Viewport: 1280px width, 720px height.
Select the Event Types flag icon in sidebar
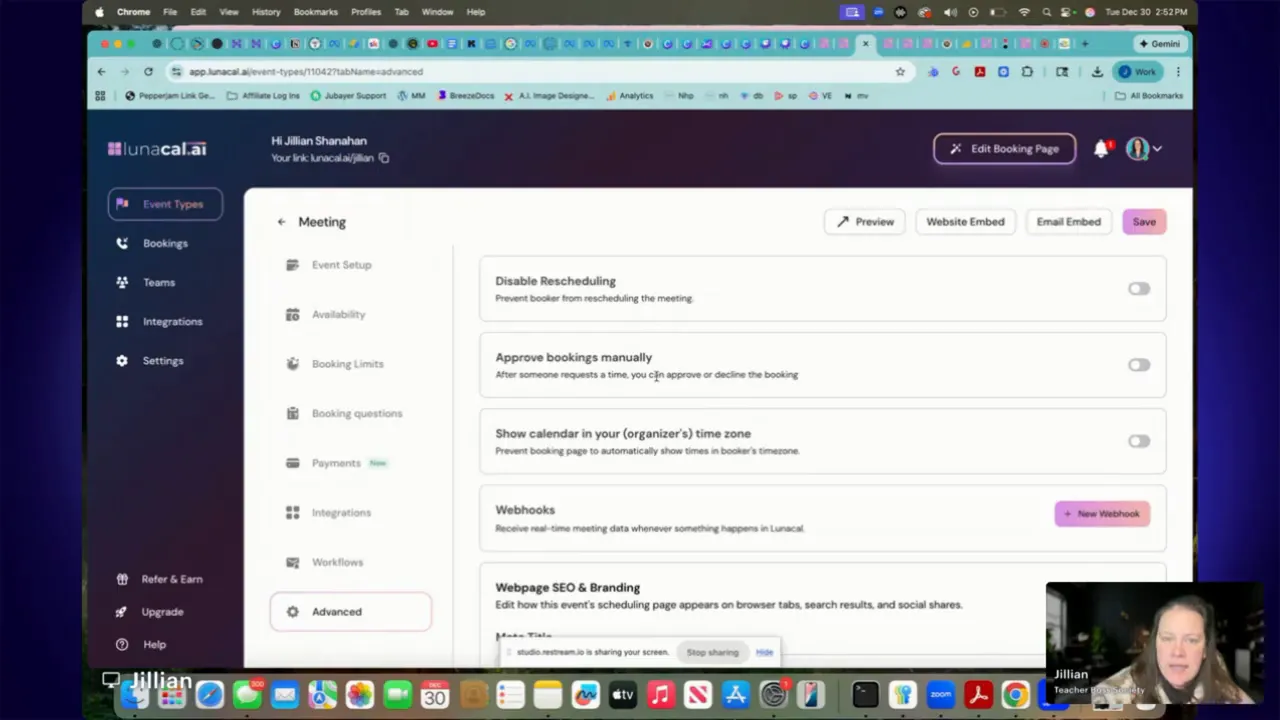(x=122, y=204)
